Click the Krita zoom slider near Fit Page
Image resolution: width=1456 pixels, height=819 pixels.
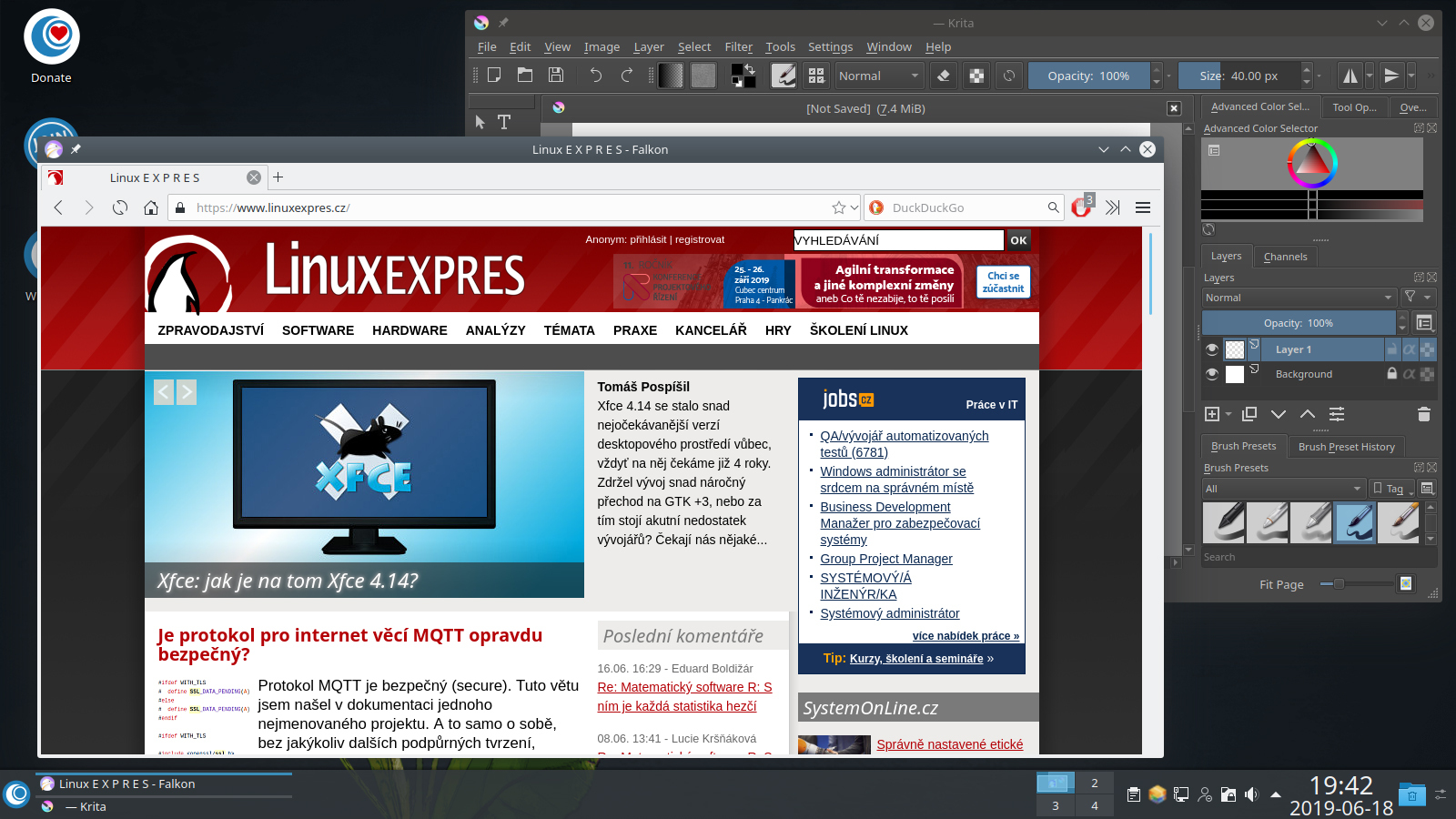point(1356,584)
